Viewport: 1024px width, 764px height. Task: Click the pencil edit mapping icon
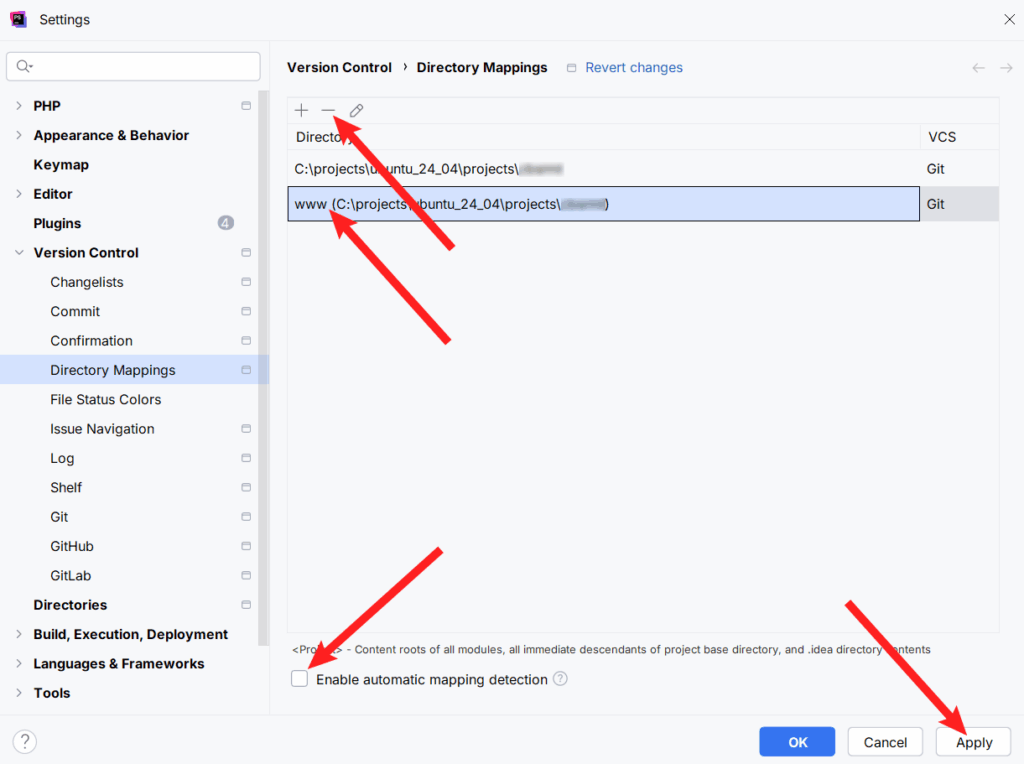tap(356, 110)
